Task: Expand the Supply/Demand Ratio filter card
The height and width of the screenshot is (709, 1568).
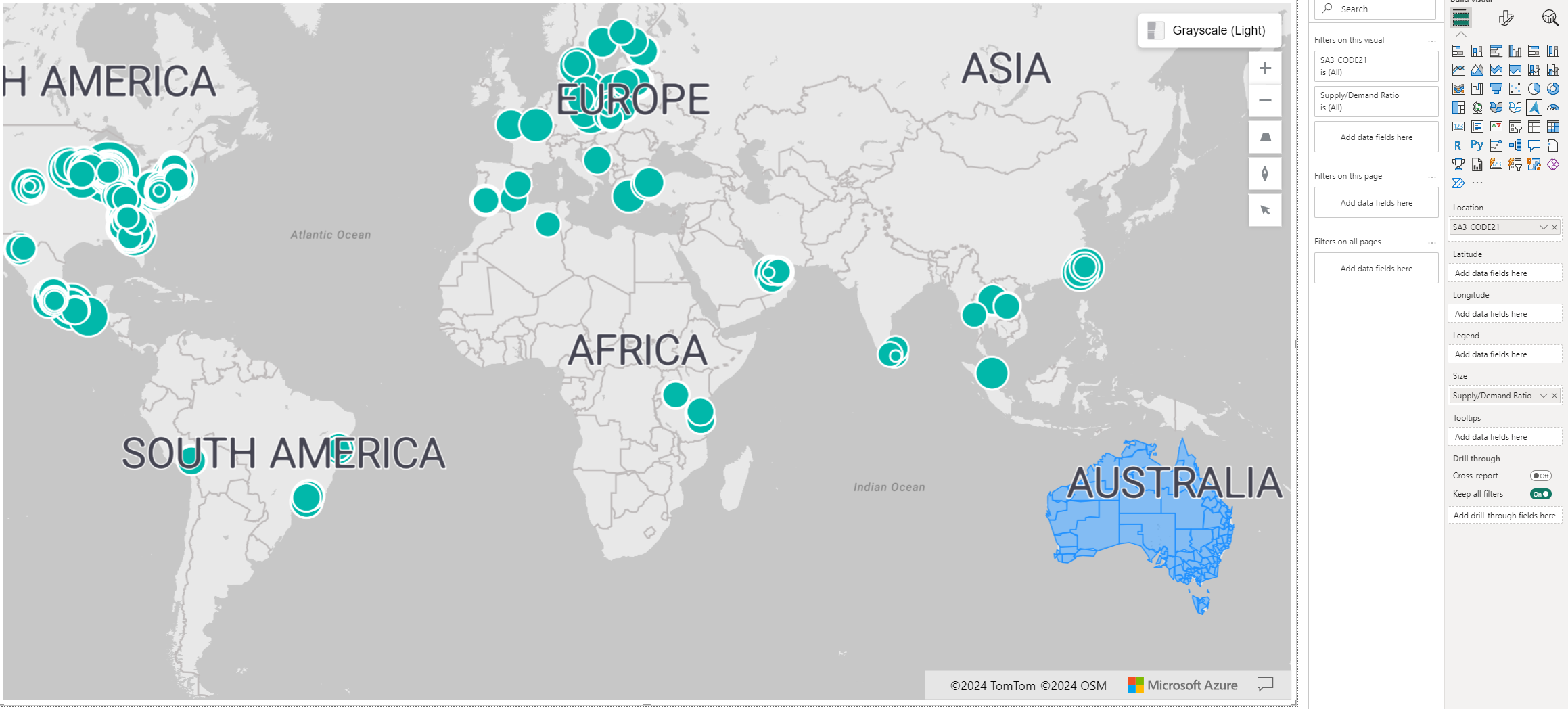Action: [1376, 101]
